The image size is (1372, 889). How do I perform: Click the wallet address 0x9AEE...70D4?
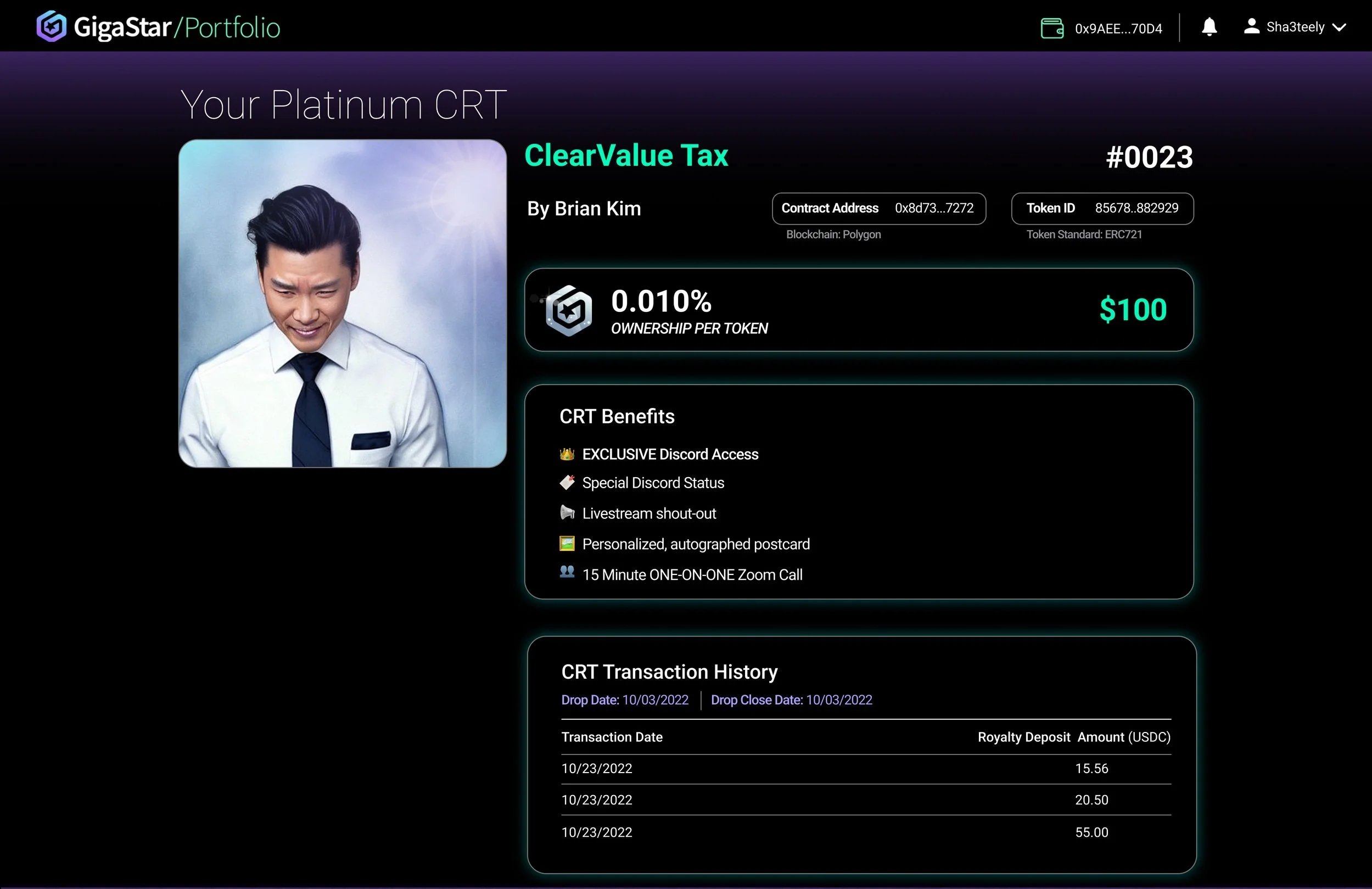tap(1118, 28)
